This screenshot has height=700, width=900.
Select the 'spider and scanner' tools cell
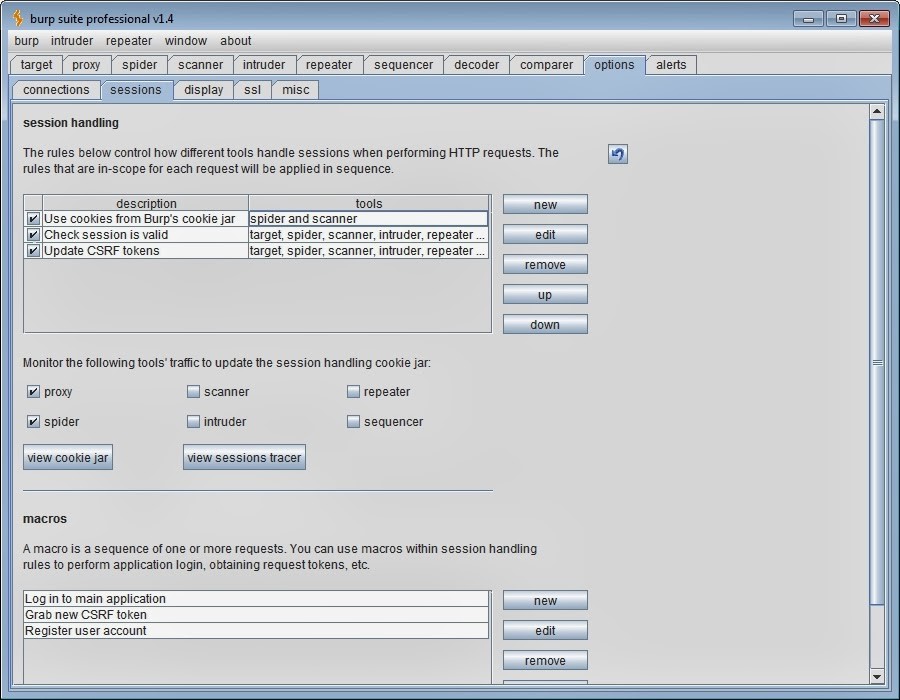[x=368, y=219]
